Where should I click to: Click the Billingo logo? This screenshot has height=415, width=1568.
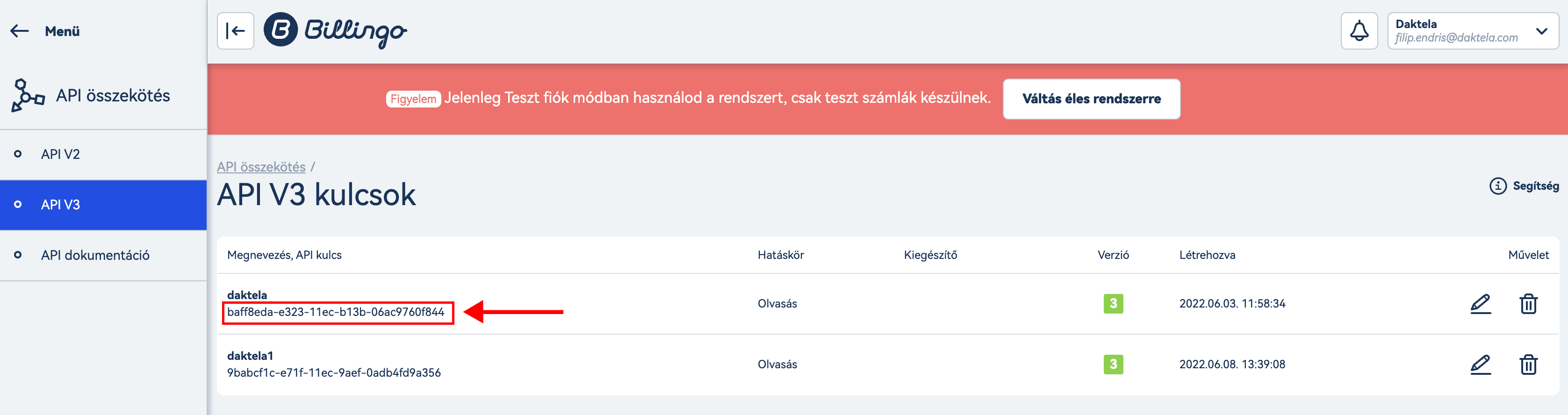click(x=335, y=30)
